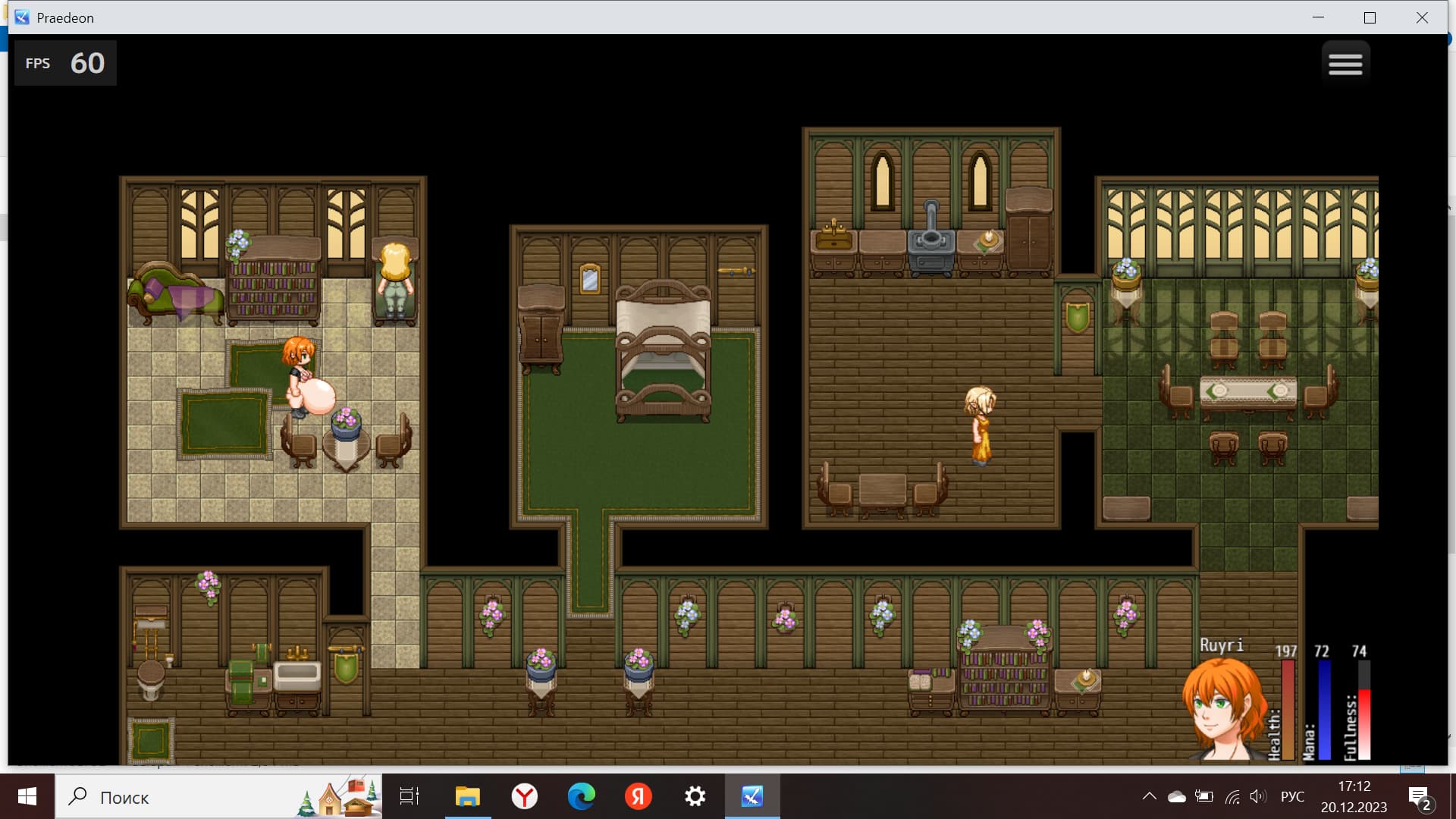Launch Microsoft Edge from taskbar

click(x=582, y=796)
